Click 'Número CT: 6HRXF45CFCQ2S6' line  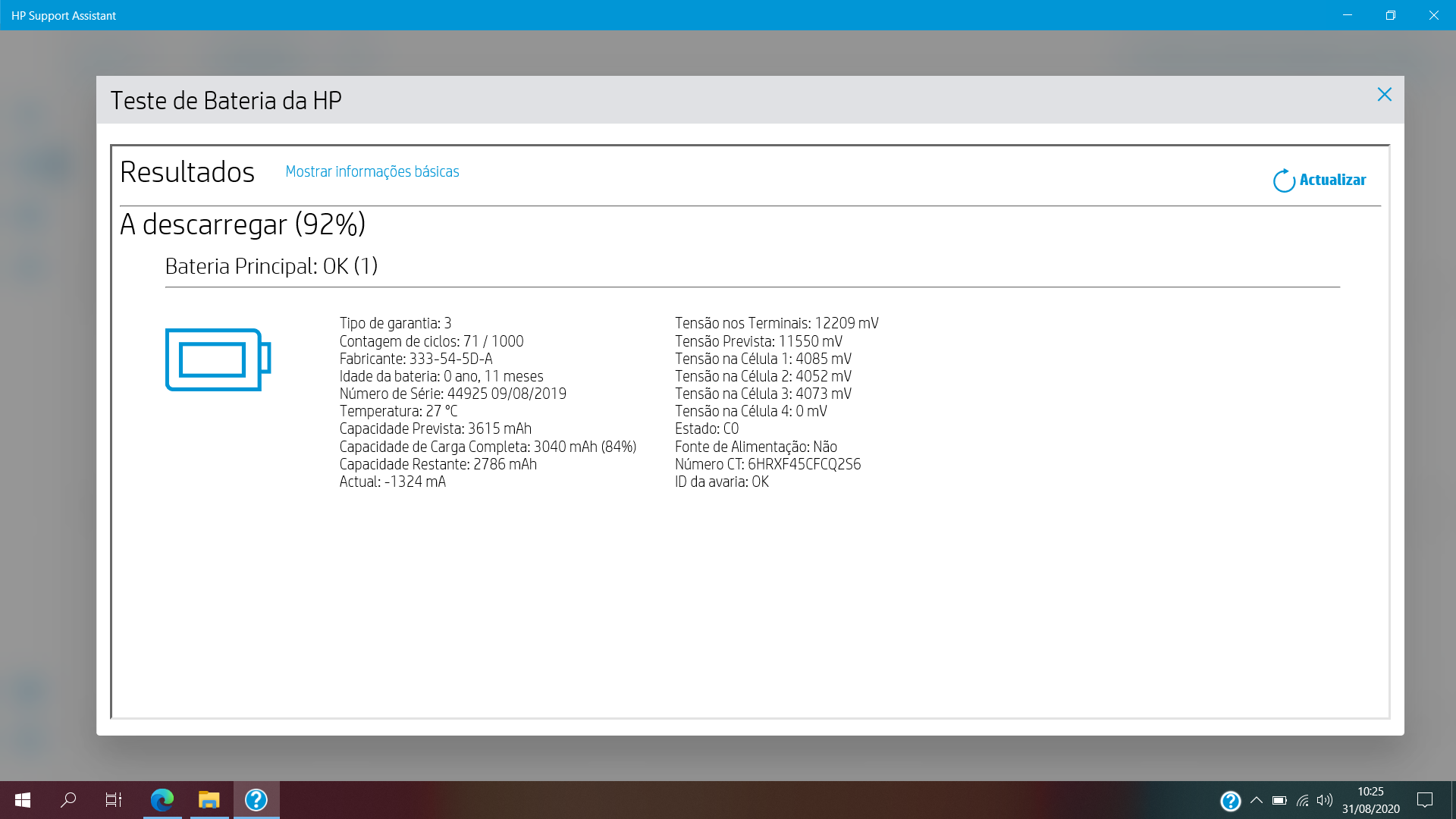click(x=767, y=464)
